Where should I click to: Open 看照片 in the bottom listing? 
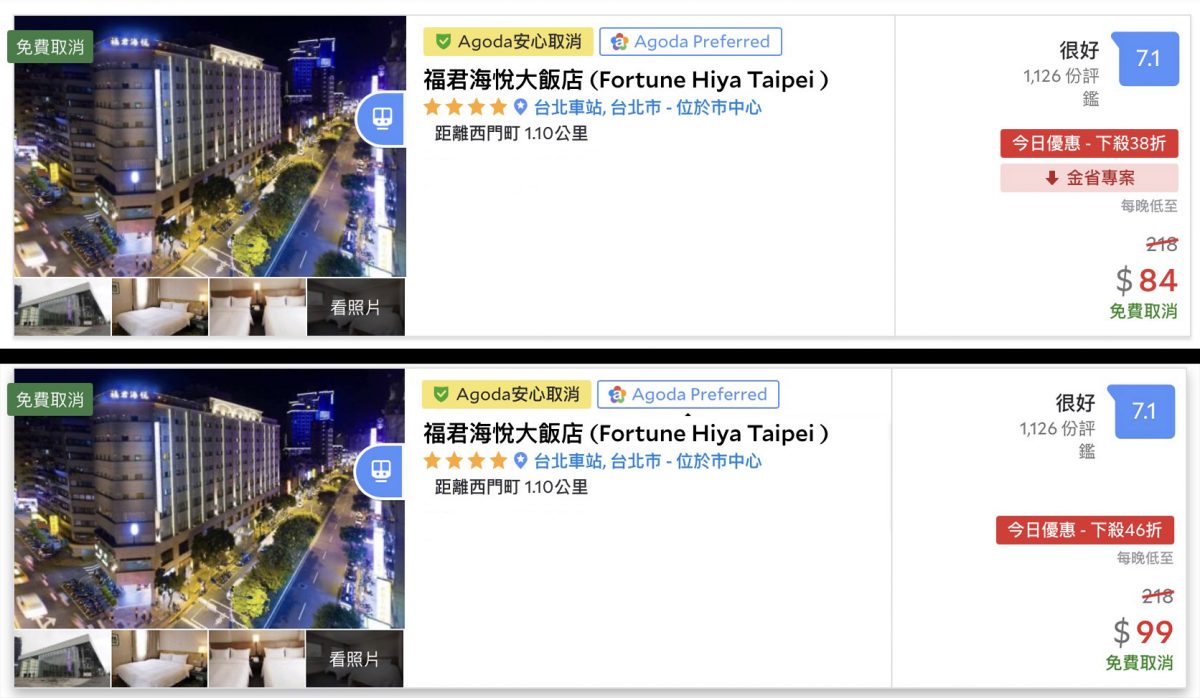point(356,659)
